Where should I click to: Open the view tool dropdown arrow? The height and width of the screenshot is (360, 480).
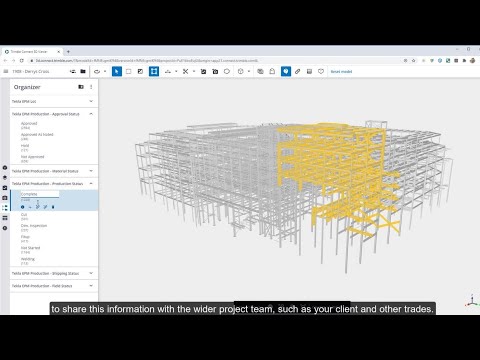click(249, 71)
